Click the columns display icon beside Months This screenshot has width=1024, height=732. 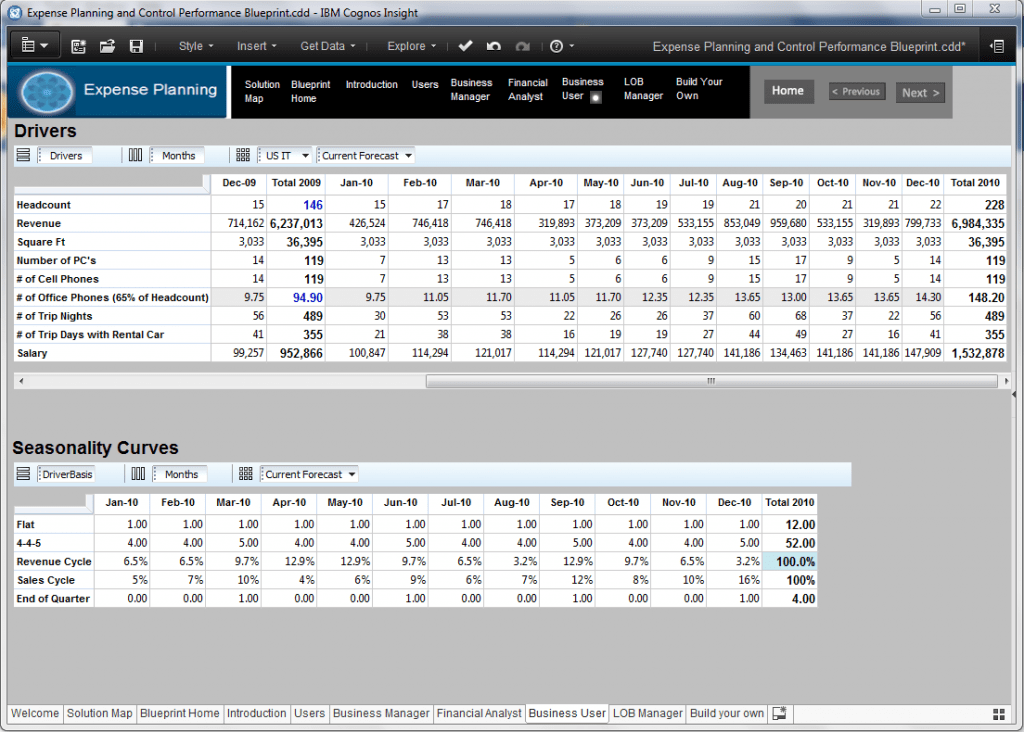click(137, 155)
